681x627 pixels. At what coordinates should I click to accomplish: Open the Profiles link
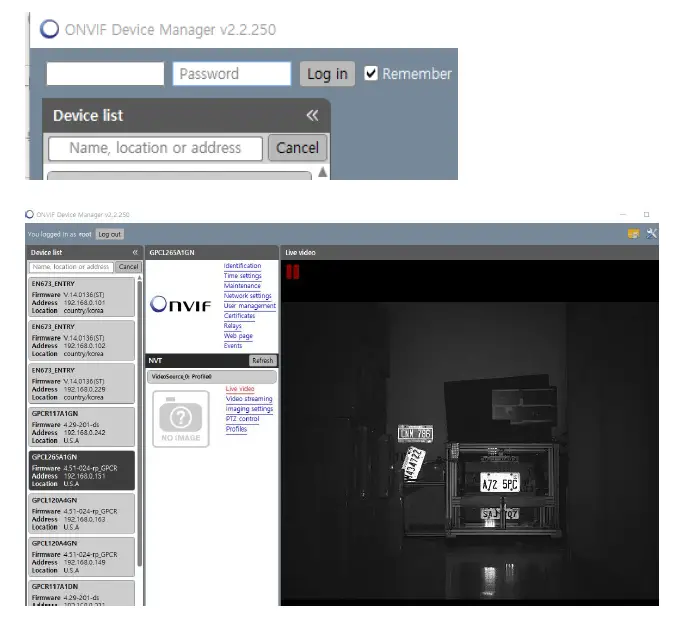click(x=236, y=429)
